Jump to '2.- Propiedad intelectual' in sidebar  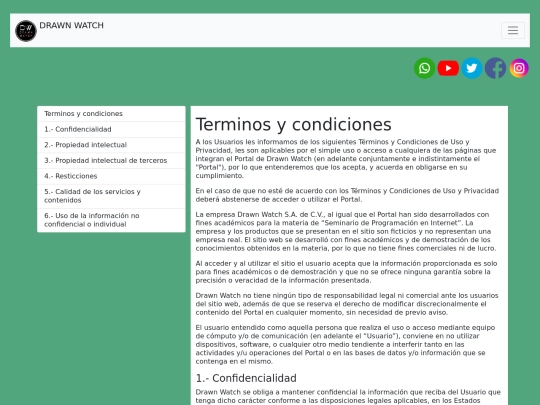[x=111, y=145]
